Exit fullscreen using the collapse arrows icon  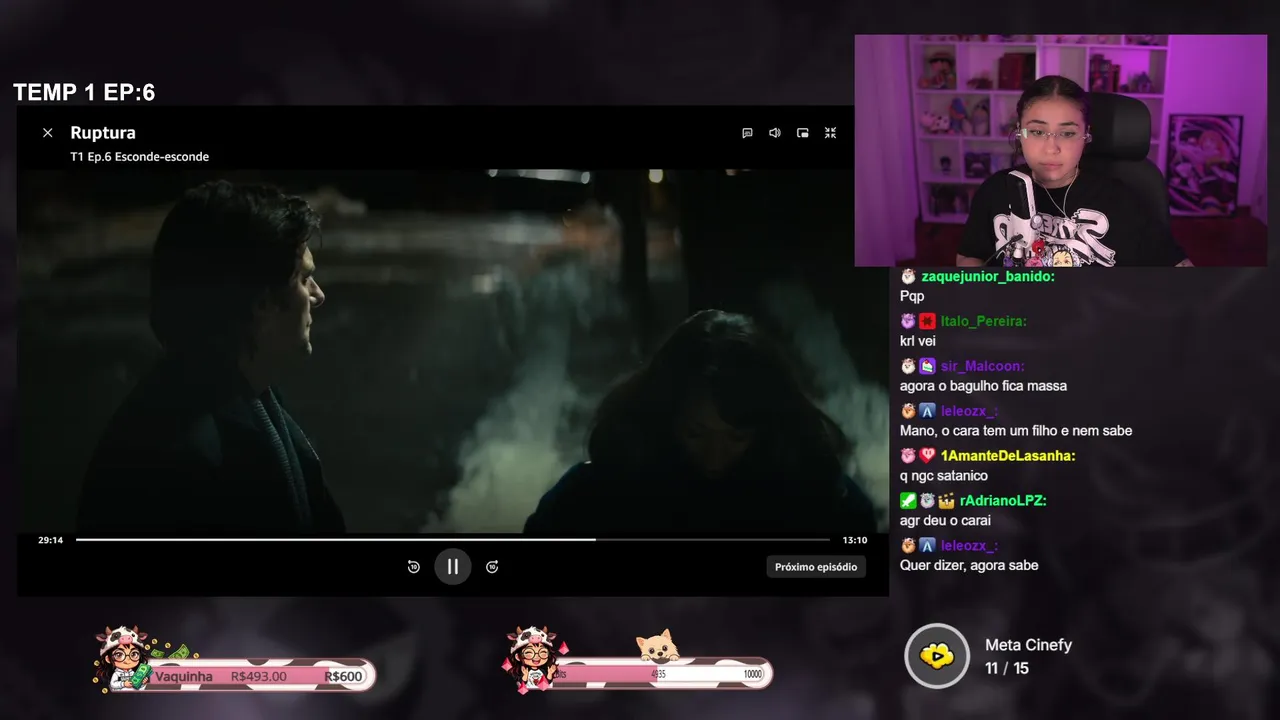click(830, 132)
